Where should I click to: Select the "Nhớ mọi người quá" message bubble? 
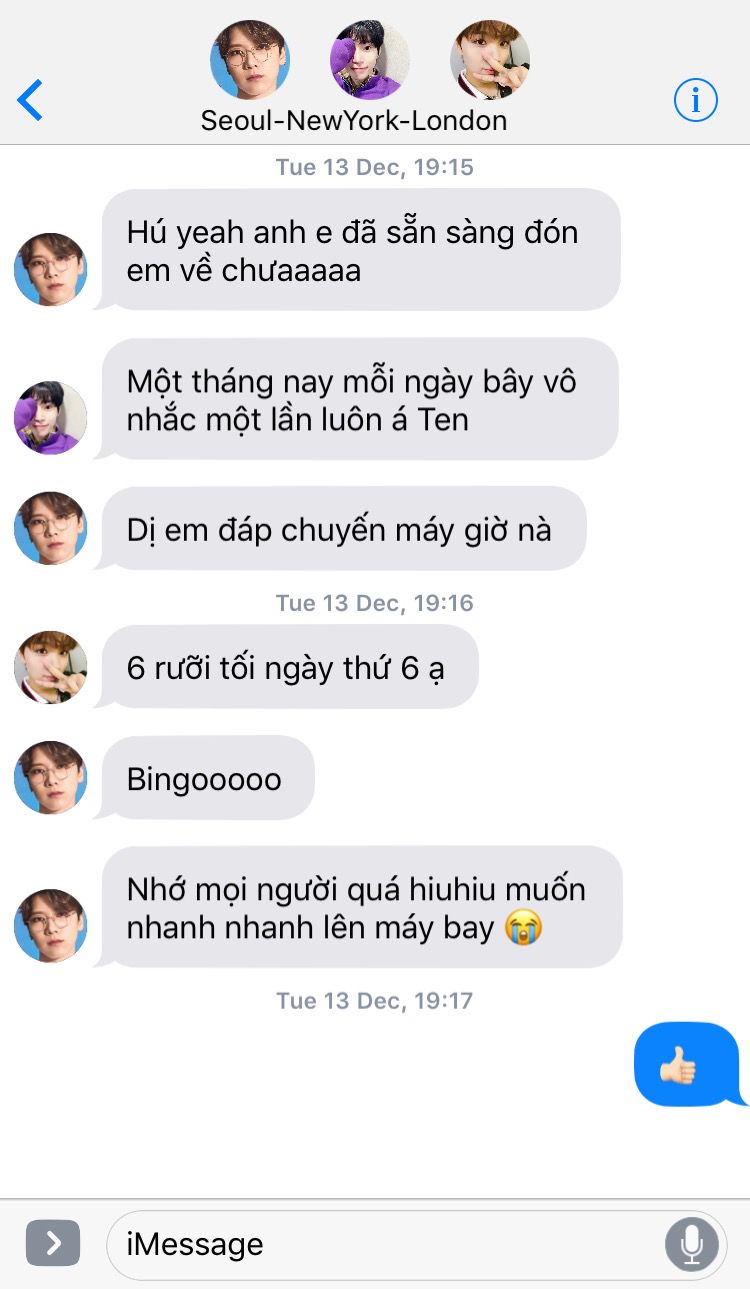point(360,907)
